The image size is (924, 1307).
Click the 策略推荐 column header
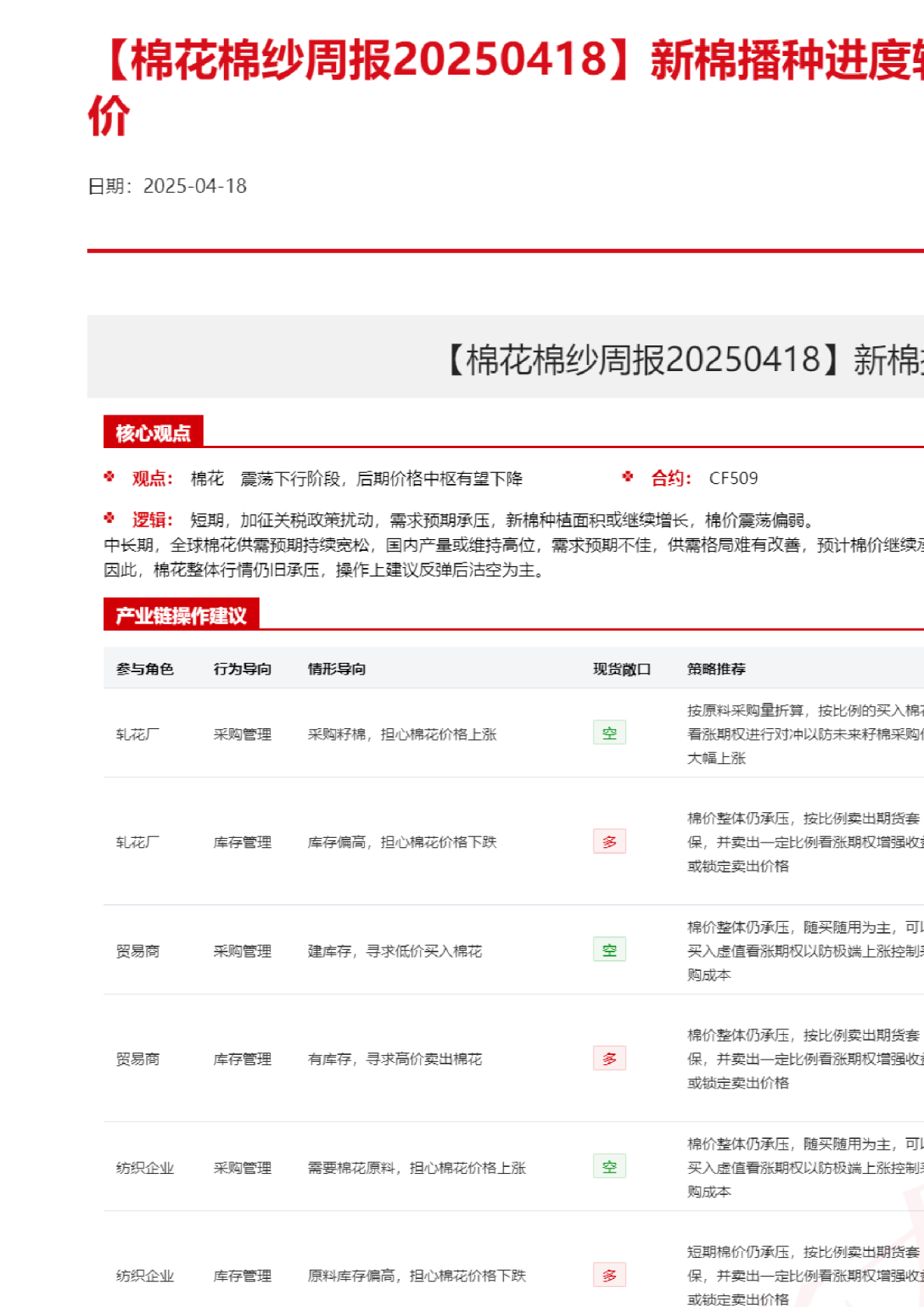[716, 669]
